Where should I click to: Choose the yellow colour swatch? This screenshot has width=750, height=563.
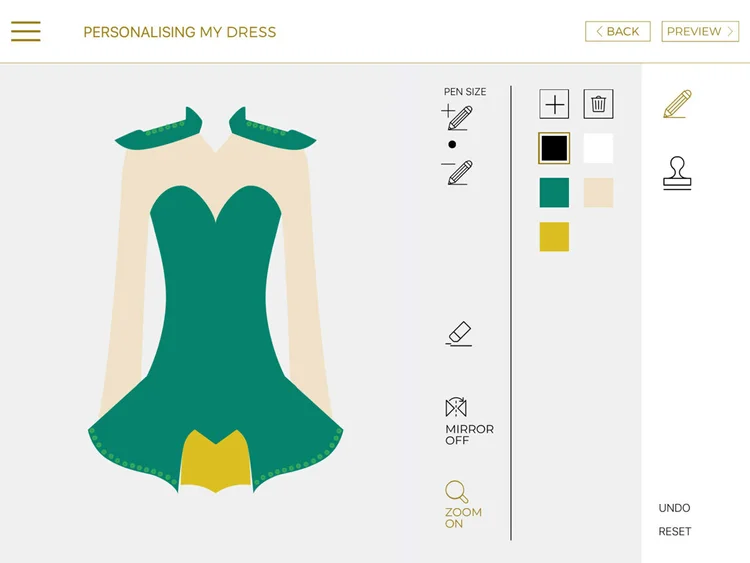[554, 236]
